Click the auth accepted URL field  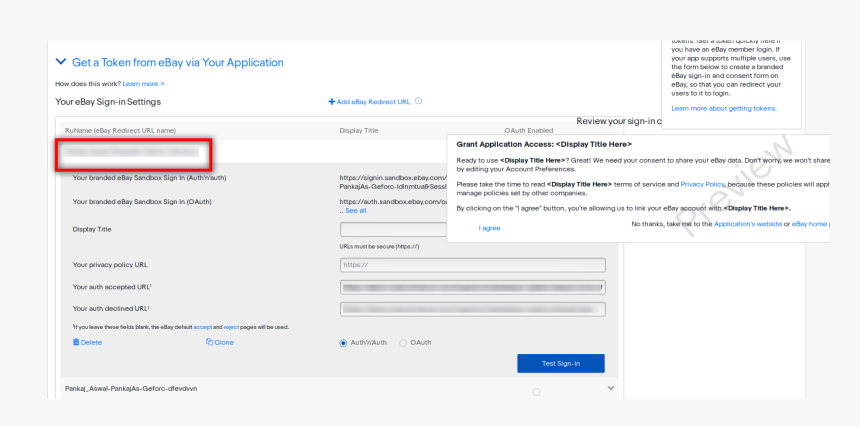473,287
